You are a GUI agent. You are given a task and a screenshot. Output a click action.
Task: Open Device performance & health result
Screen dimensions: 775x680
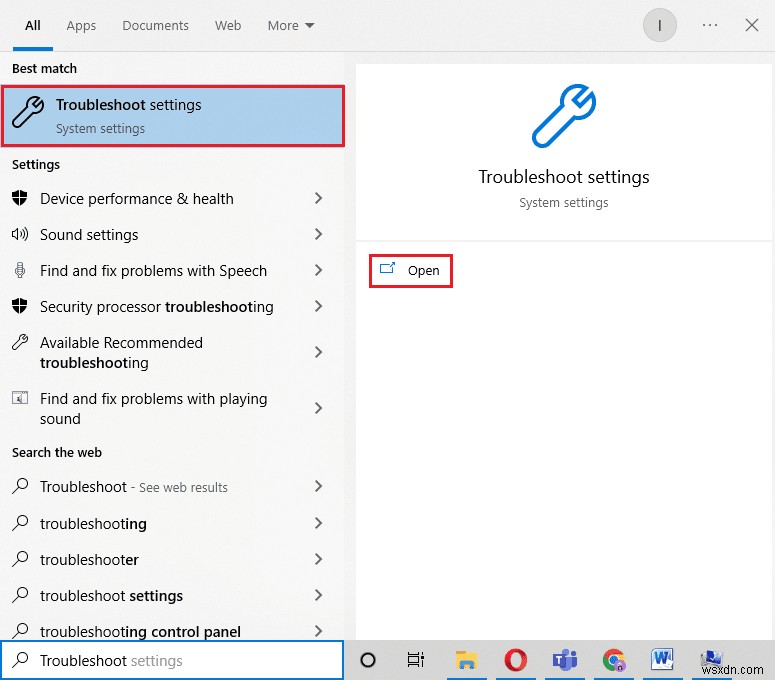tap(172, 199)
